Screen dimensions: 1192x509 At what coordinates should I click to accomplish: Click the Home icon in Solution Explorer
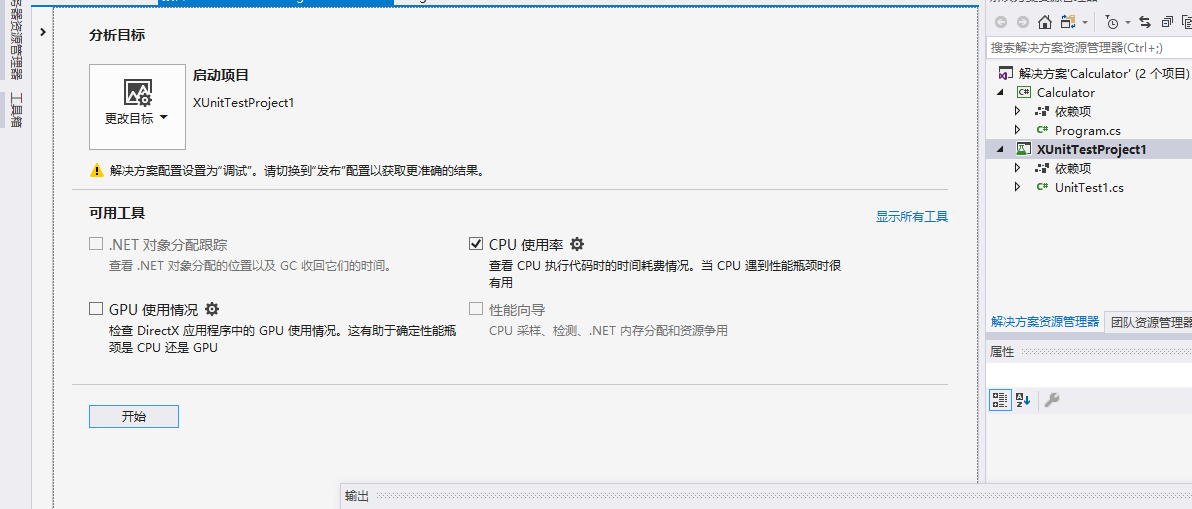click(x=1045, y=22)
